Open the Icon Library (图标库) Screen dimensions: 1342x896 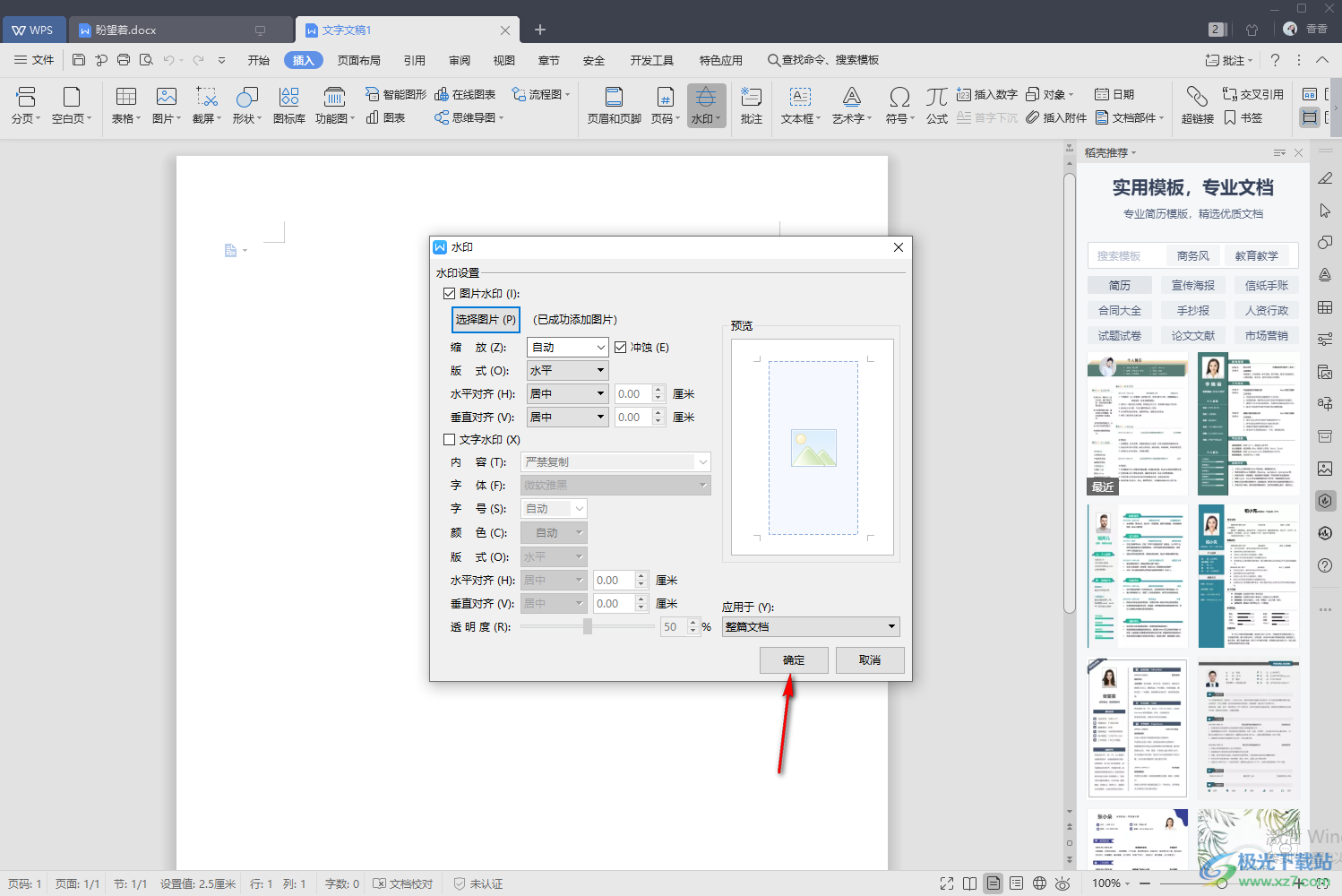[x=288, y=105]
